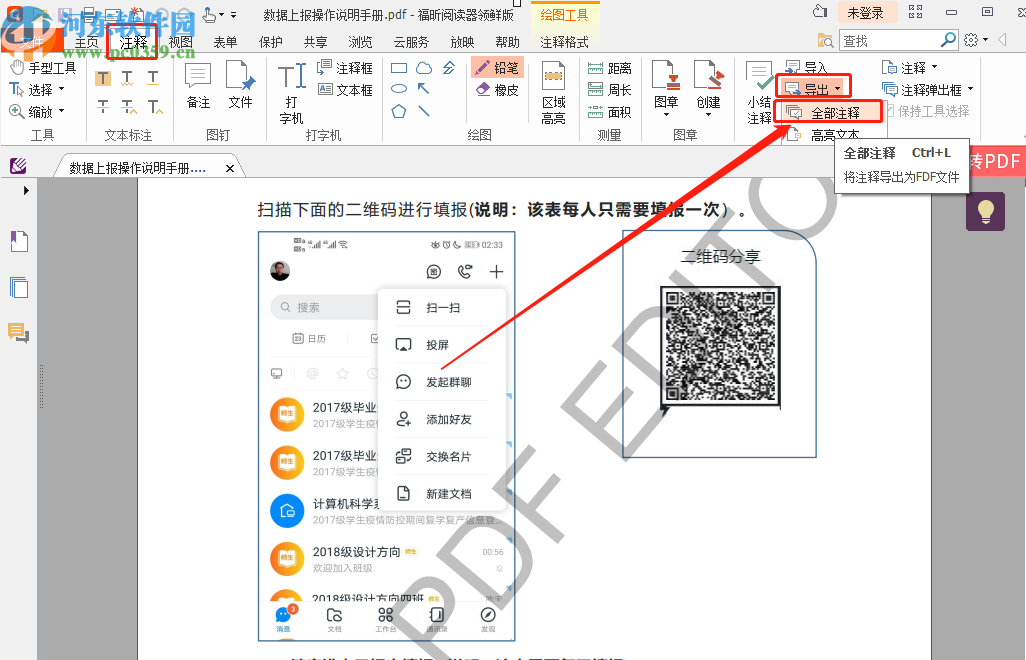The width and height of the screenshot is (1026, 660).
Task: Switch to the 视图 ribbon tab
Action: click(x=180, y=42)
